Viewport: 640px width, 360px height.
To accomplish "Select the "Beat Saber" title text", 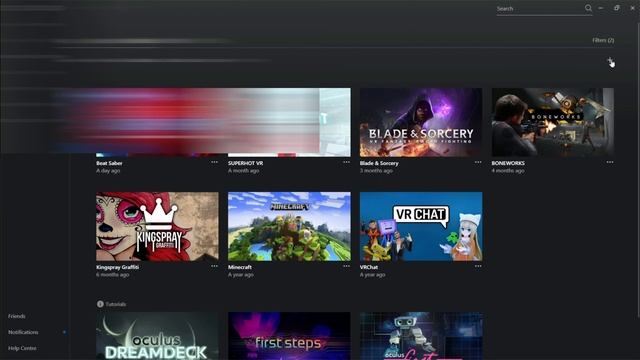I will (109, 163).
